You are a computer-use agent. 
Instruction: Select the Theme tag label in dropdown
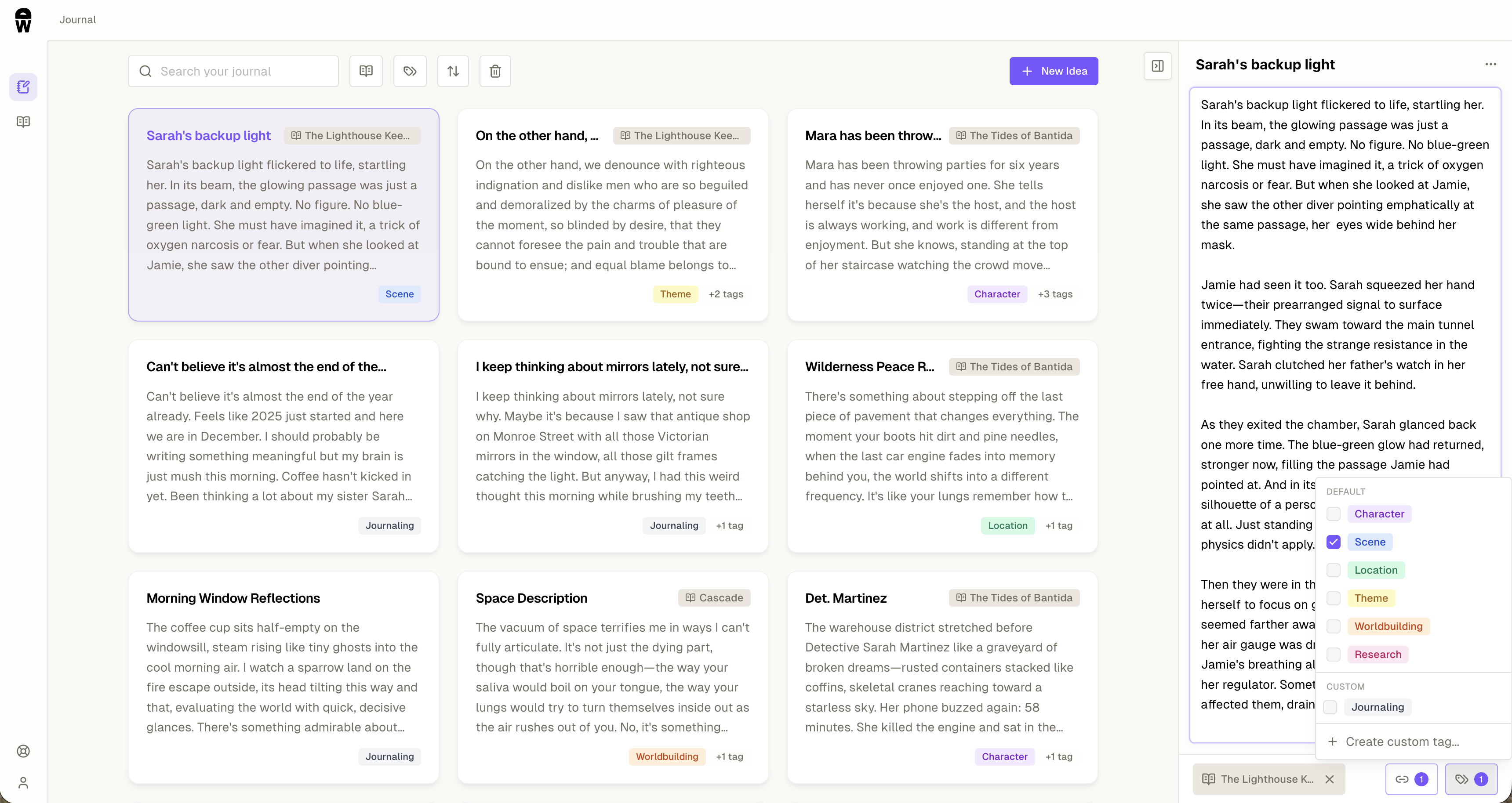click(x=1371, y=598)
